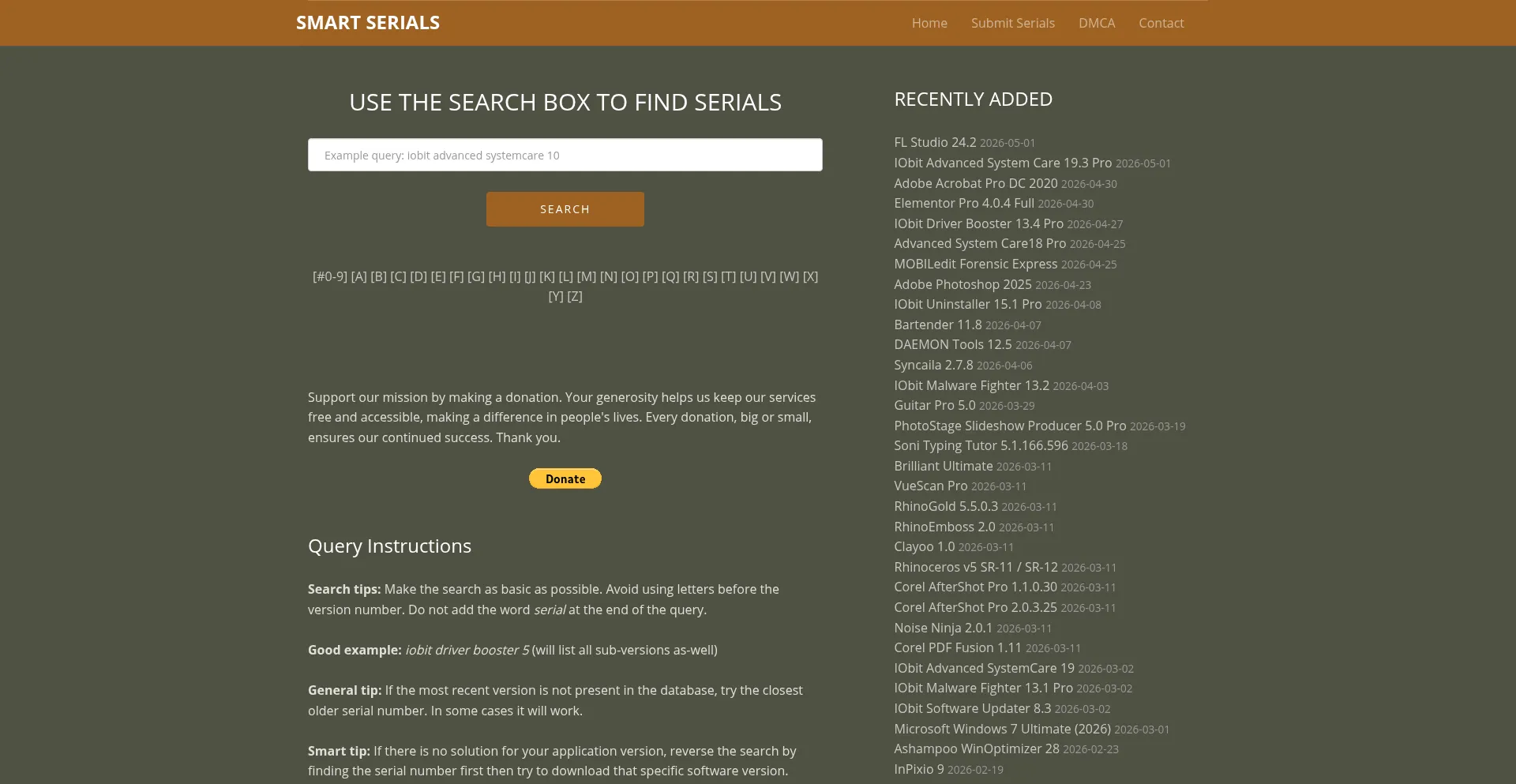The width and height of the screenshot is (1516, 784).
Task: Click the SMART SERIALS site logo
Action: 368,23
